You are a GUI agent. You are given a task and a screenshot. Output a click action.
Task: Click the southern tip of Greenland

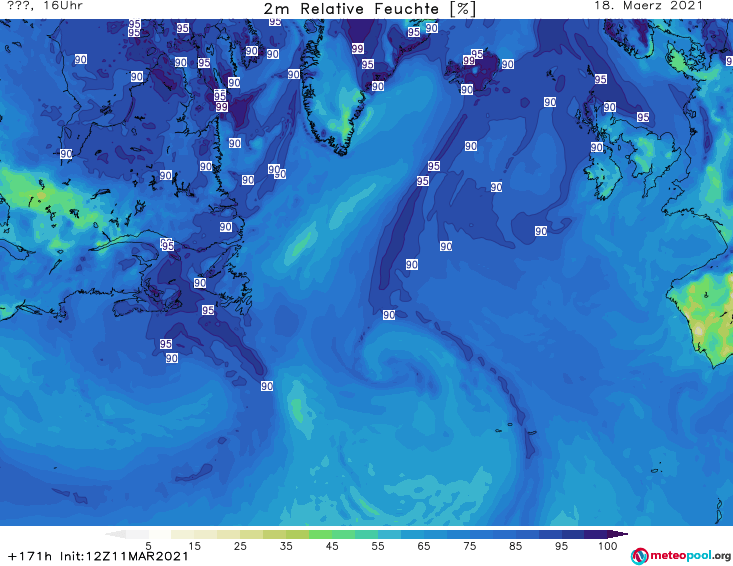[x=343, y=150]
